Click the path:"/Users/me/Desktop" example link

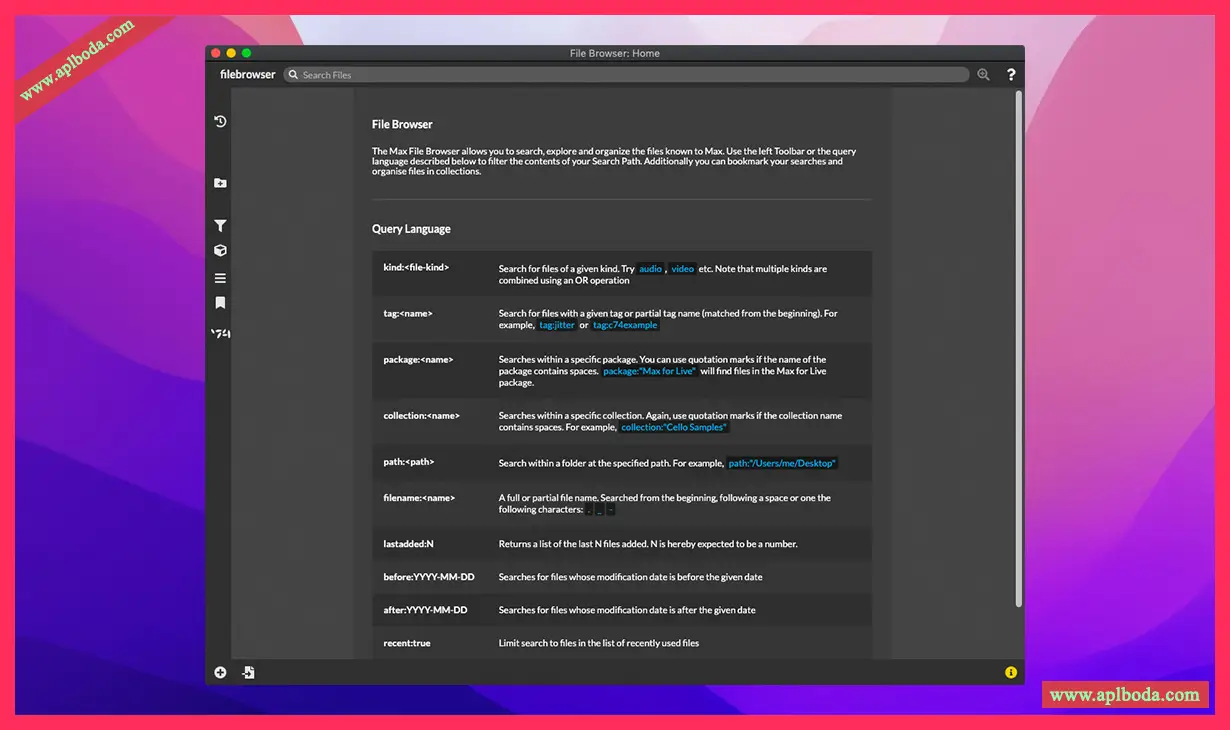tap(781, 463)
